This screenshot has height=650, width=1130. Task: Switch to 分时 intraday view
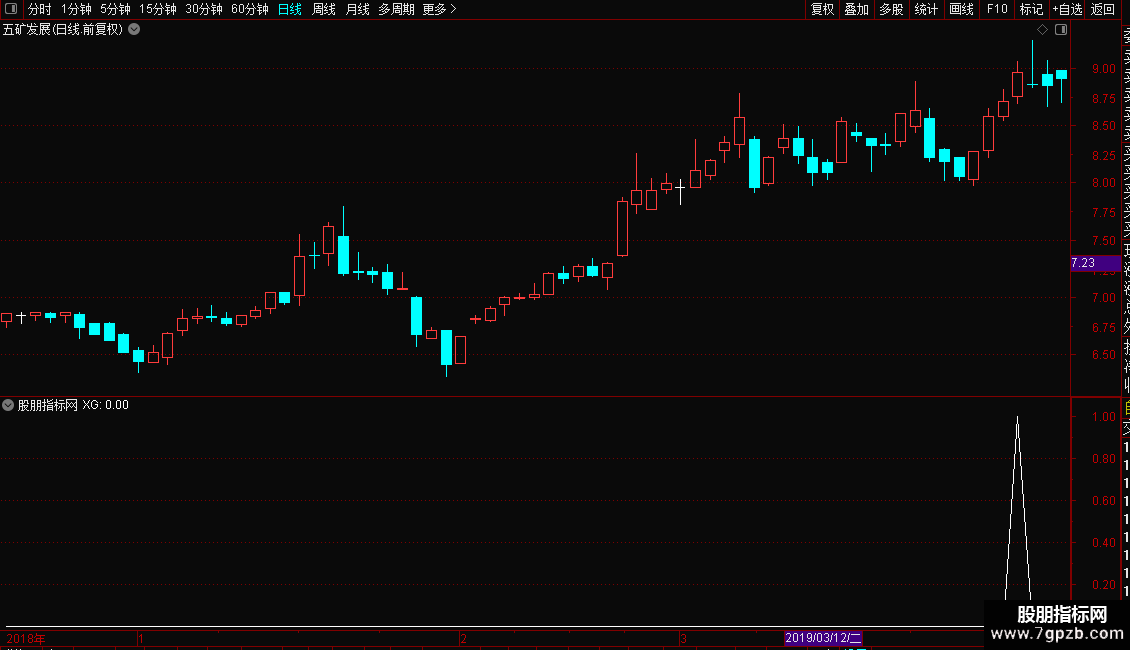coord(40,9)
